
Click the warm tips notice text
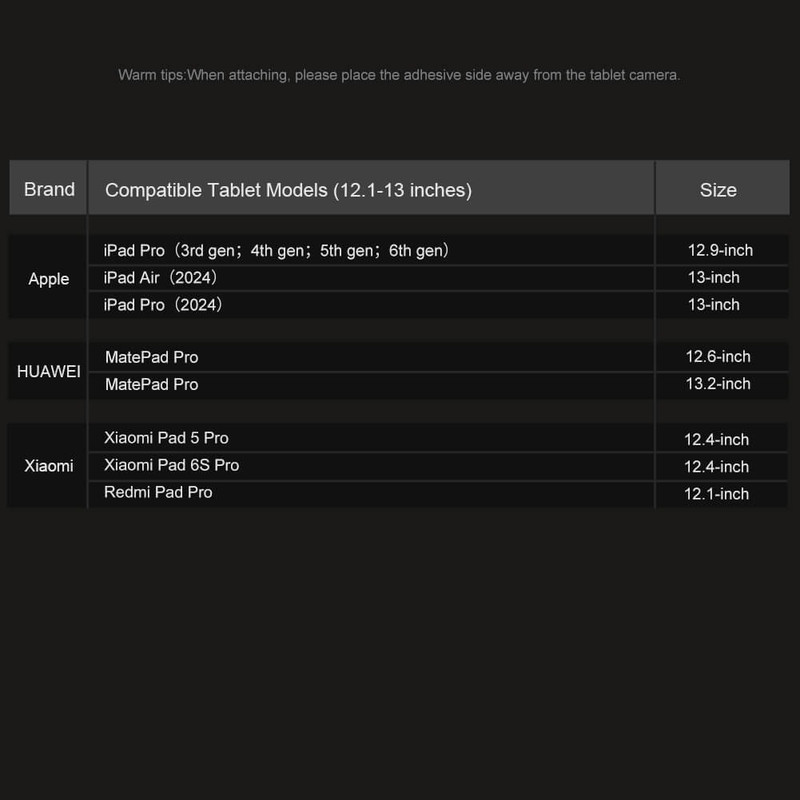(399, 75)
